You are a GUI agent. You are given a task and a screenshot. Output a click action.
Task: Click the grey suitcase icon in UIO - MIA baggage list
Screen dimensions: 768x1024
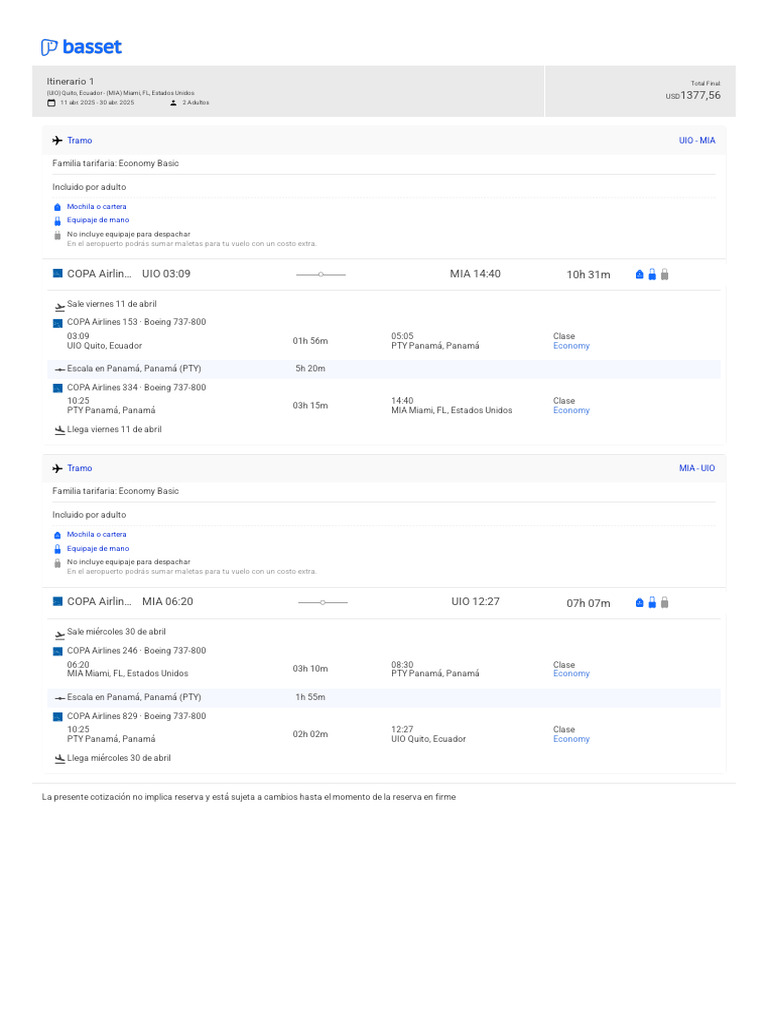(57, 235)
